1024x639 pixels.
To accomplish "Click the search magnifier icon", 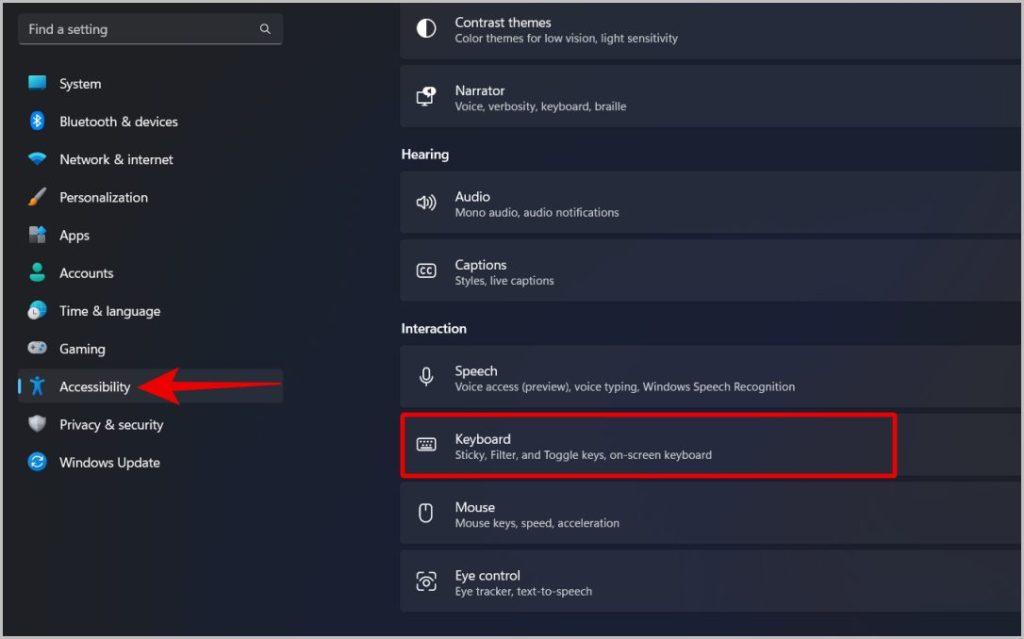I will [x=264, y=29].
